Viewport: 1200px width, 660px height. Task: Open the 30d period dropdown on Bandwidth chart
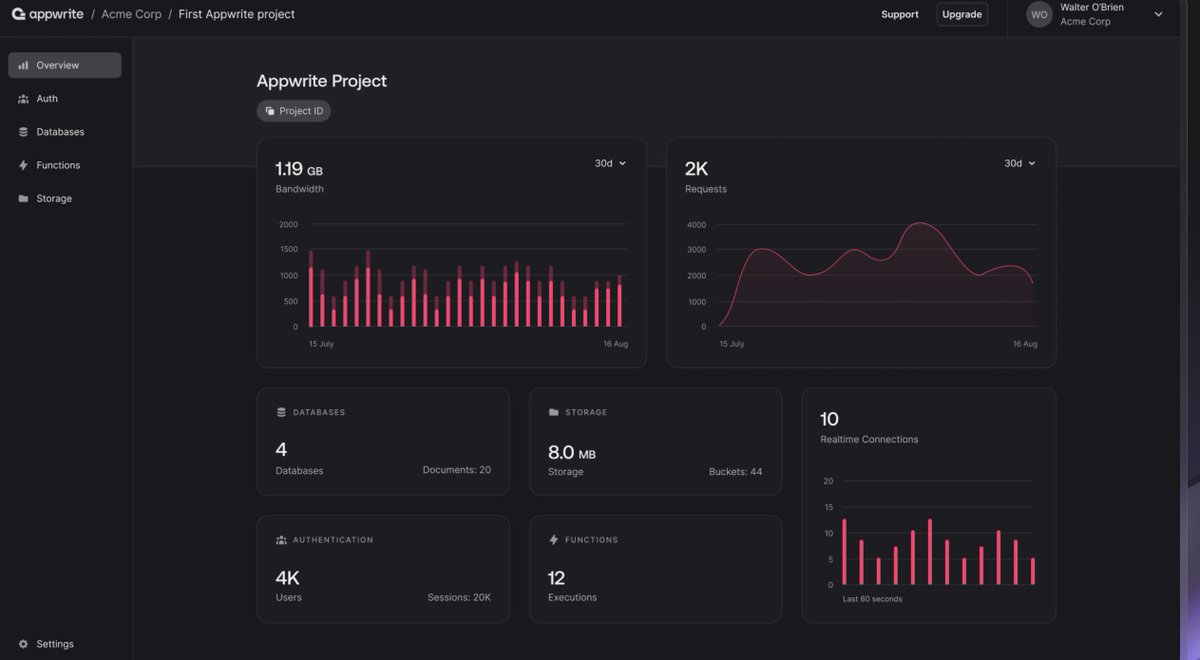[x=611, y=162]
